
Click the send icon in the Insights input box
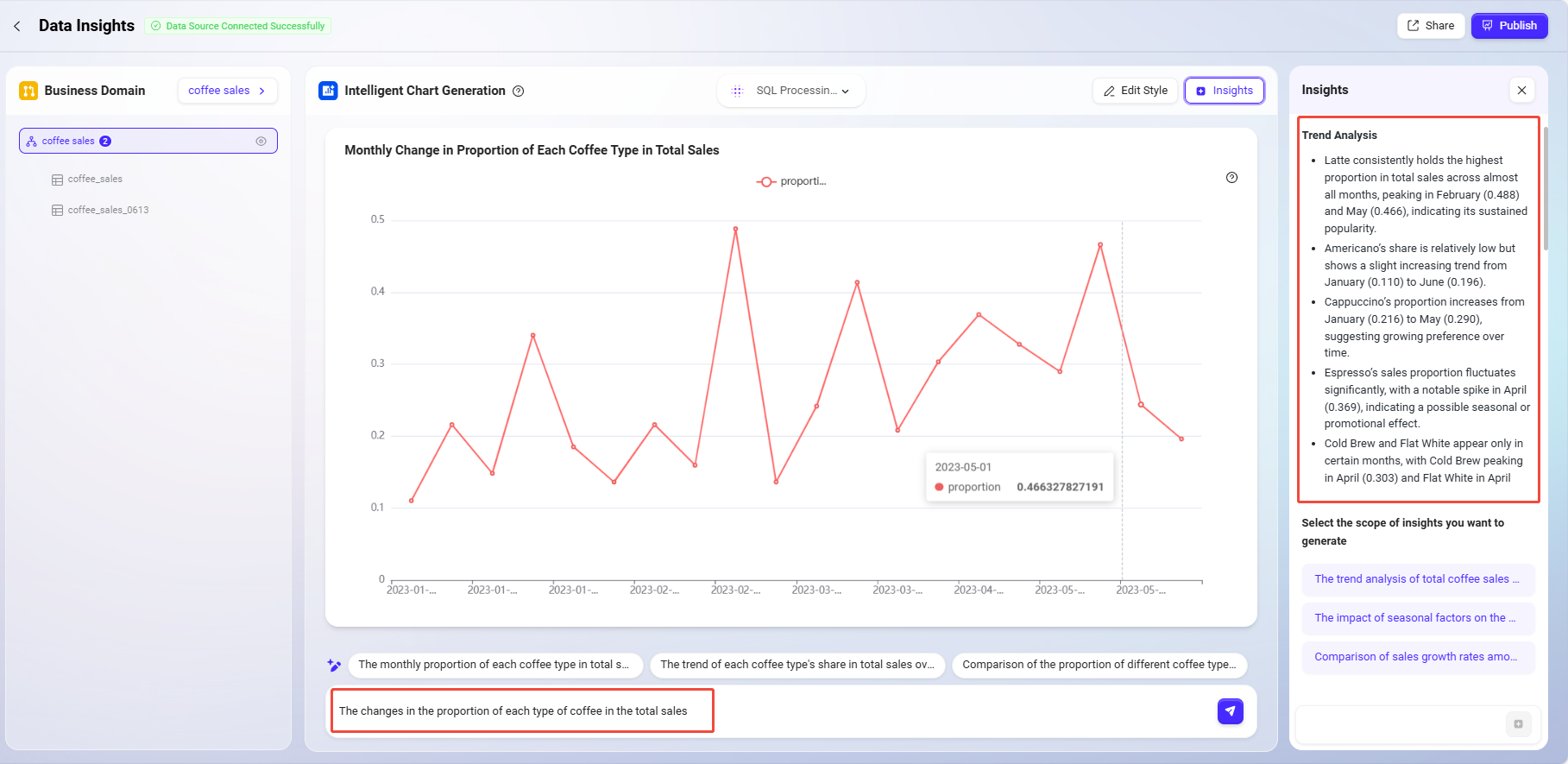(x=1518, y=724)
